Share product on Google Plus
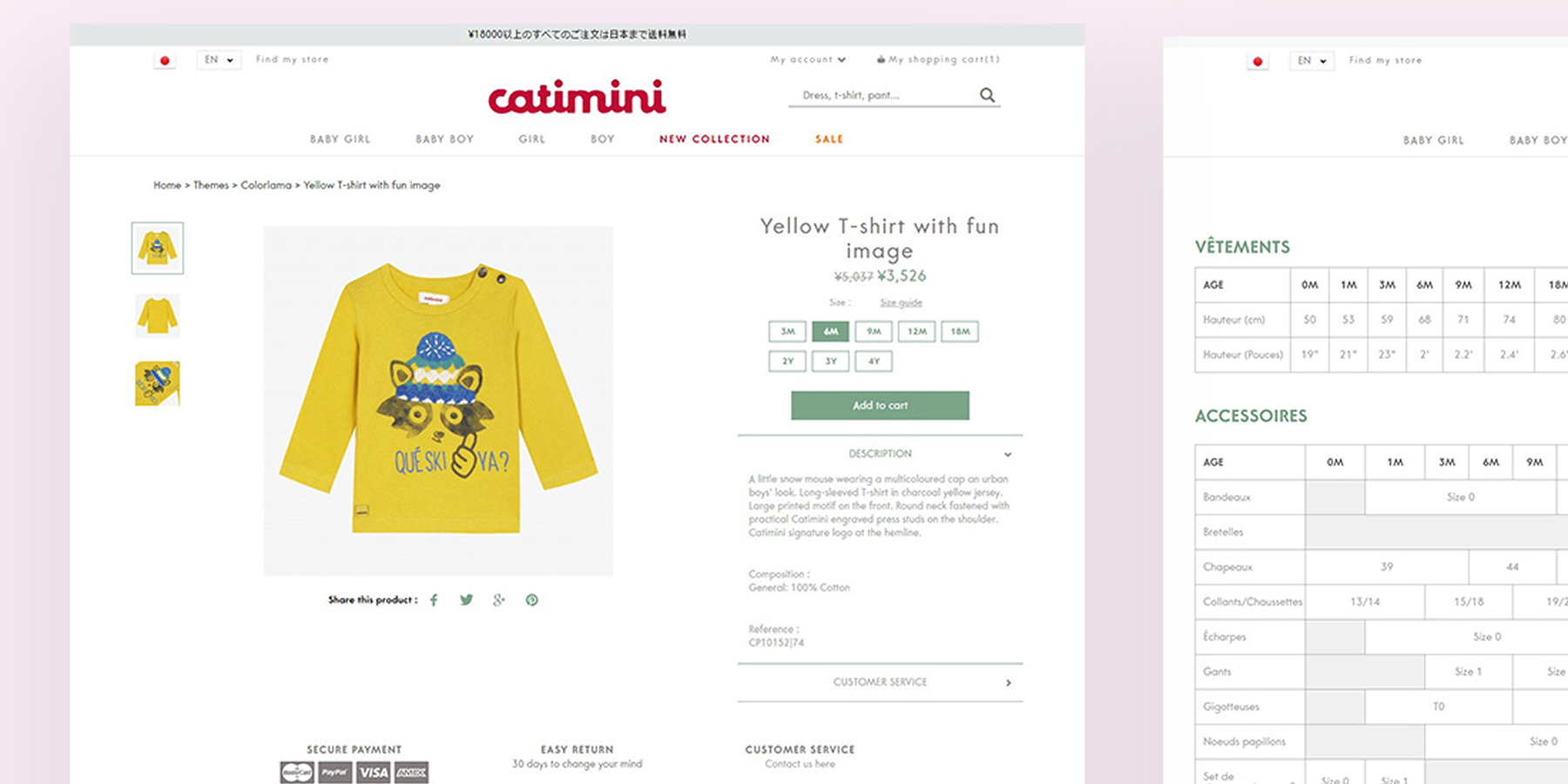1568x784 pixels. [498, 600]
